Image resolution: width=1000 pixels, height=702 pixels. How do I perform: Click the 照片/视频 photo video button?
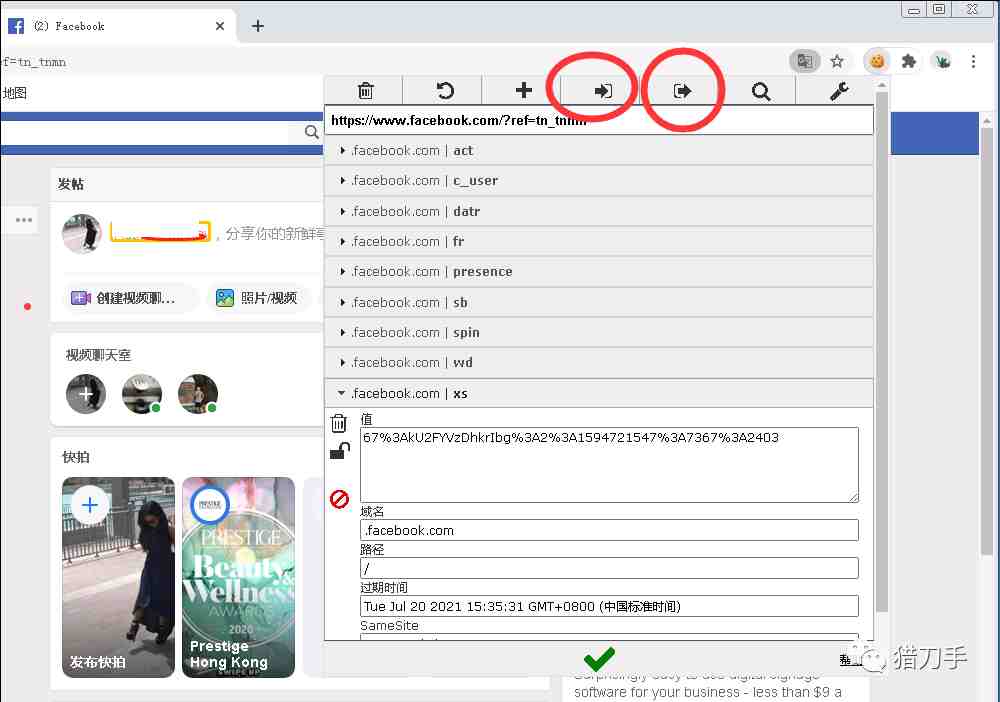(257, 298)
